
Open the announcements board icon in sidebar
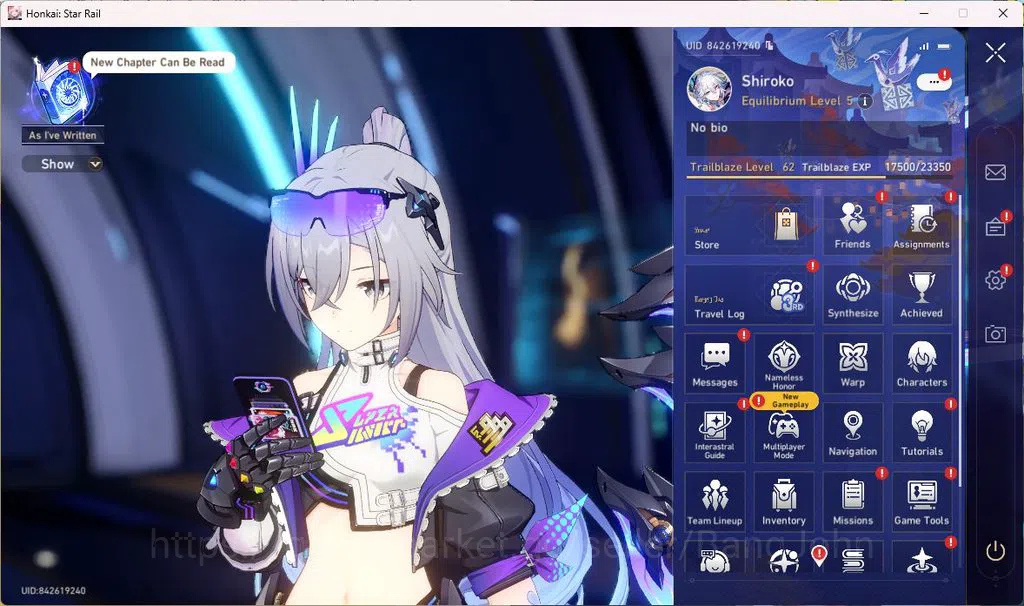pyautogui.click(x=995, y=227)
